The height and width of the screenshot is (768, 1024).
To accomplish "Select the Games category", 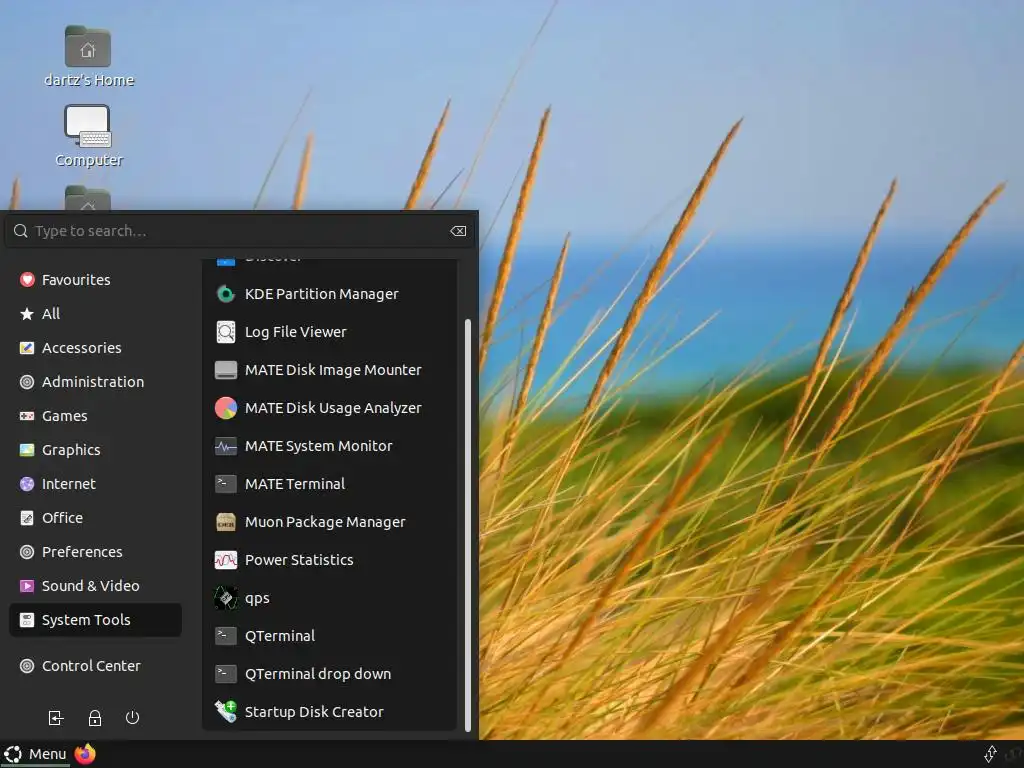I will coord(95,415).
